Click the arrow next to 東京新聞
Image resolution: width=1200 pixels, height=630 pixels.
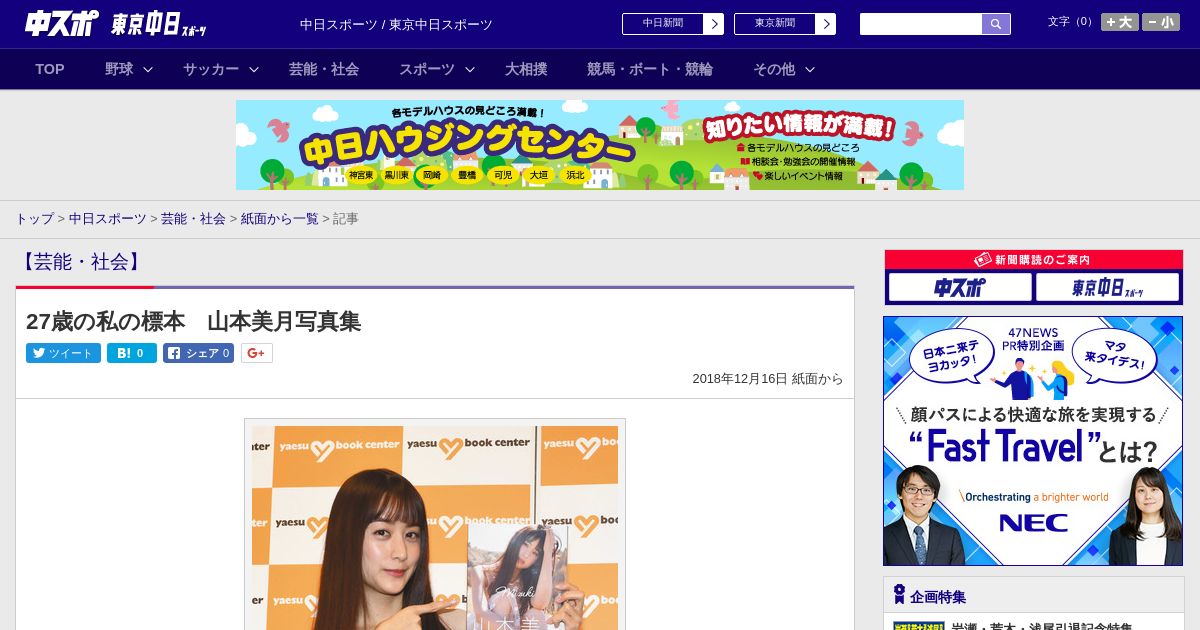(826, 24)
